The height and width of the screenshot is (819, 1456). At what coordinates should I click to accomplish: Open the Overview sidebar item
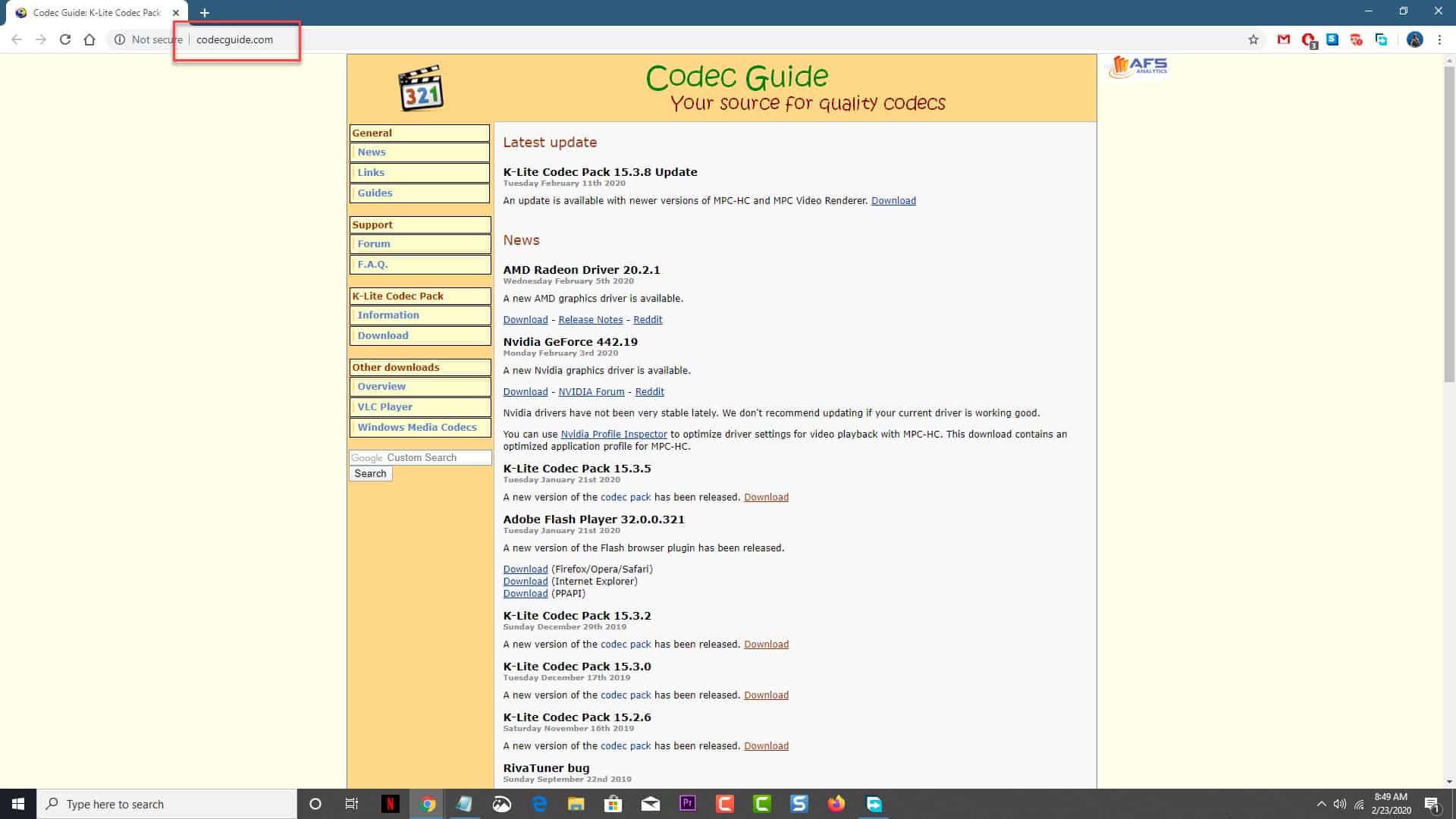click(x=419, y=387)
